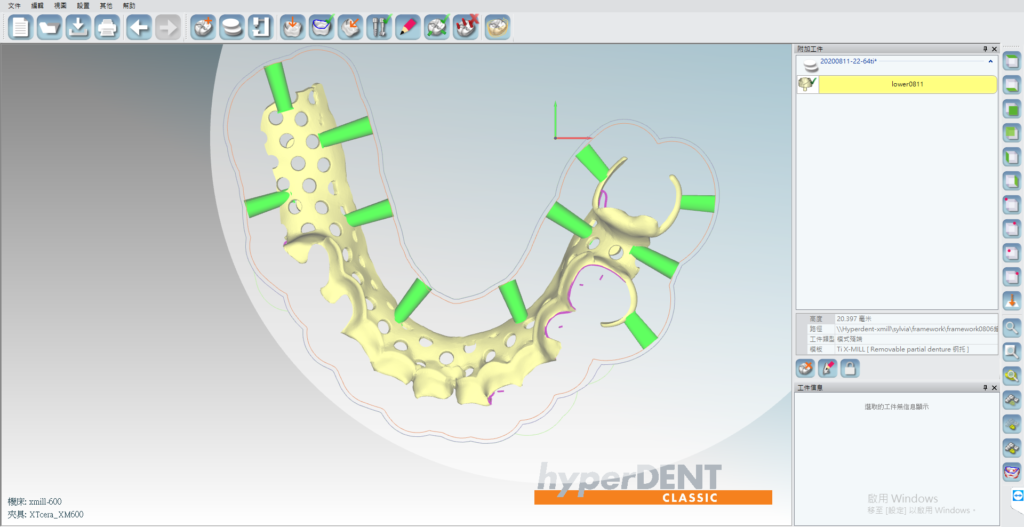
Task: Undo with the left arrow icon
Action: [139, 27]
